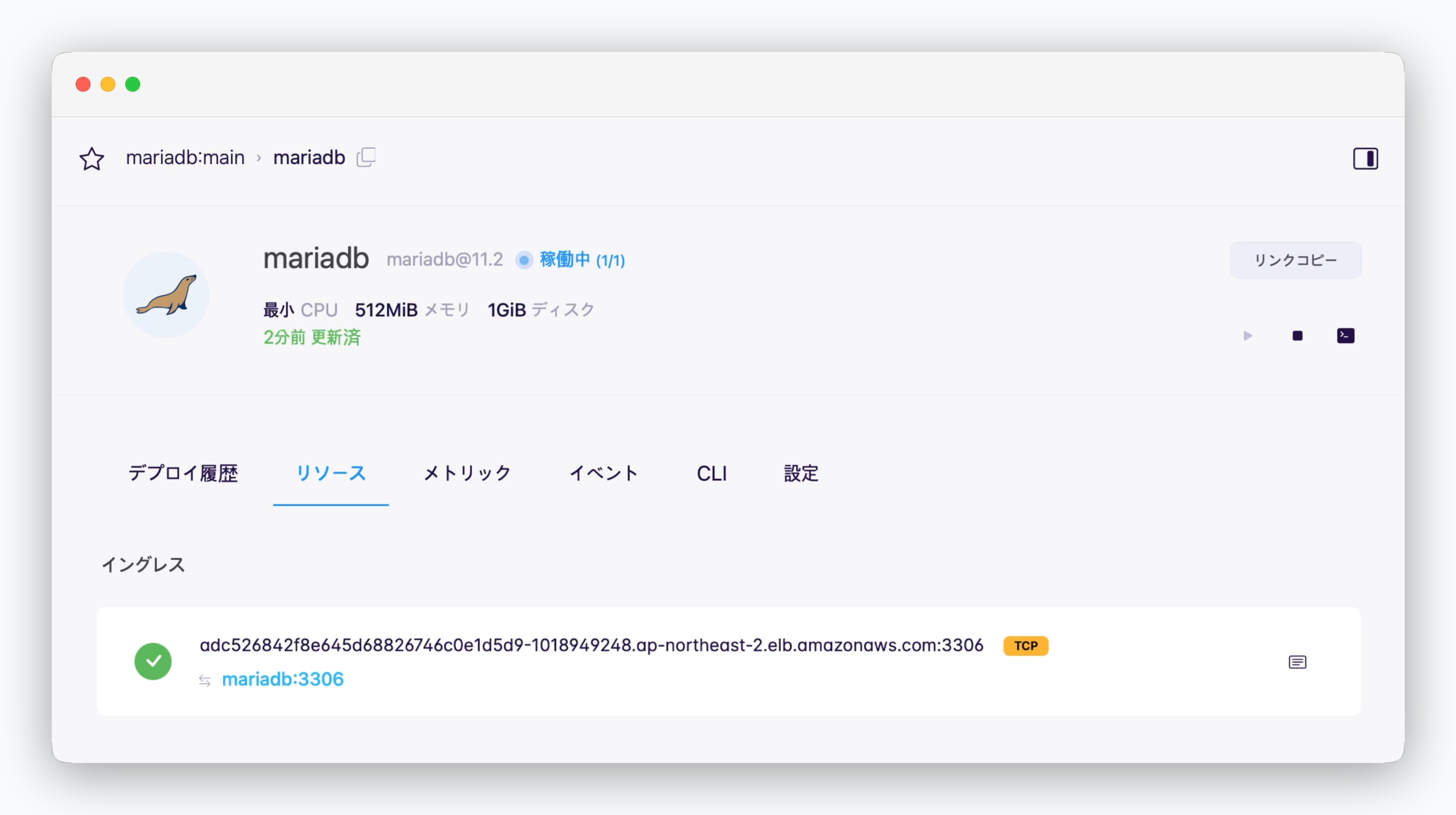Viewport: 1456px width, 815px height.
Task: Click the mariadb:main breadcrumb
Action: click(x=186, y=158)
